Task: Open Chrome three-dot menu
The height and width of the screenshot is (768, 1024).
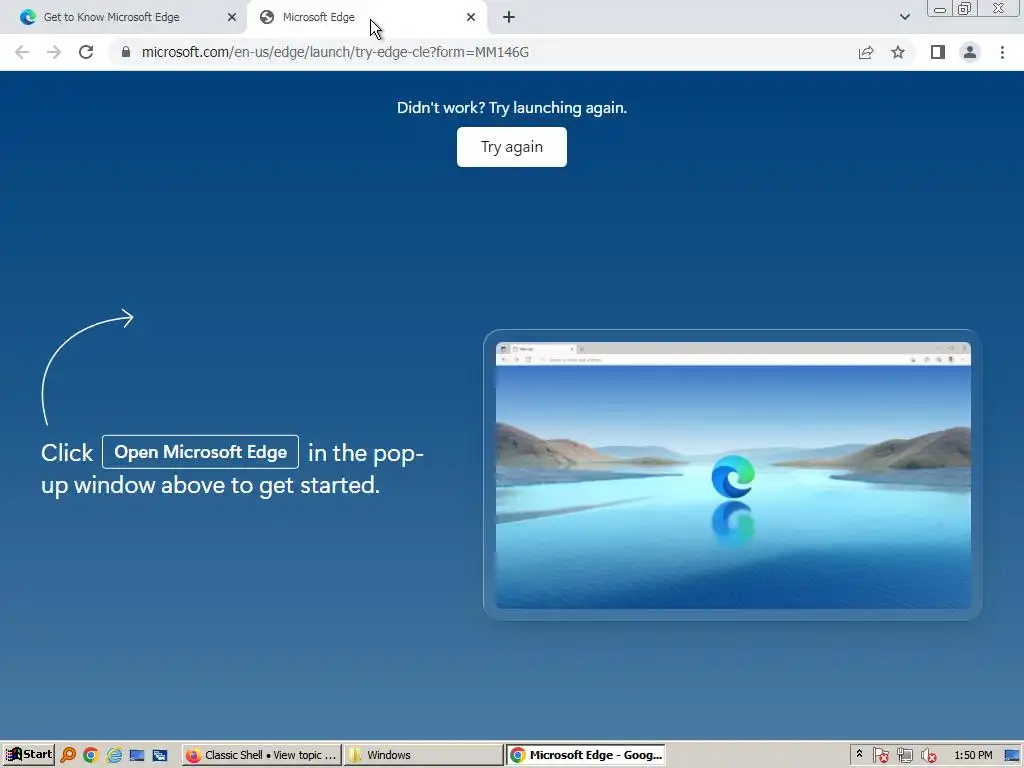Action: [x=1002, y=52]
